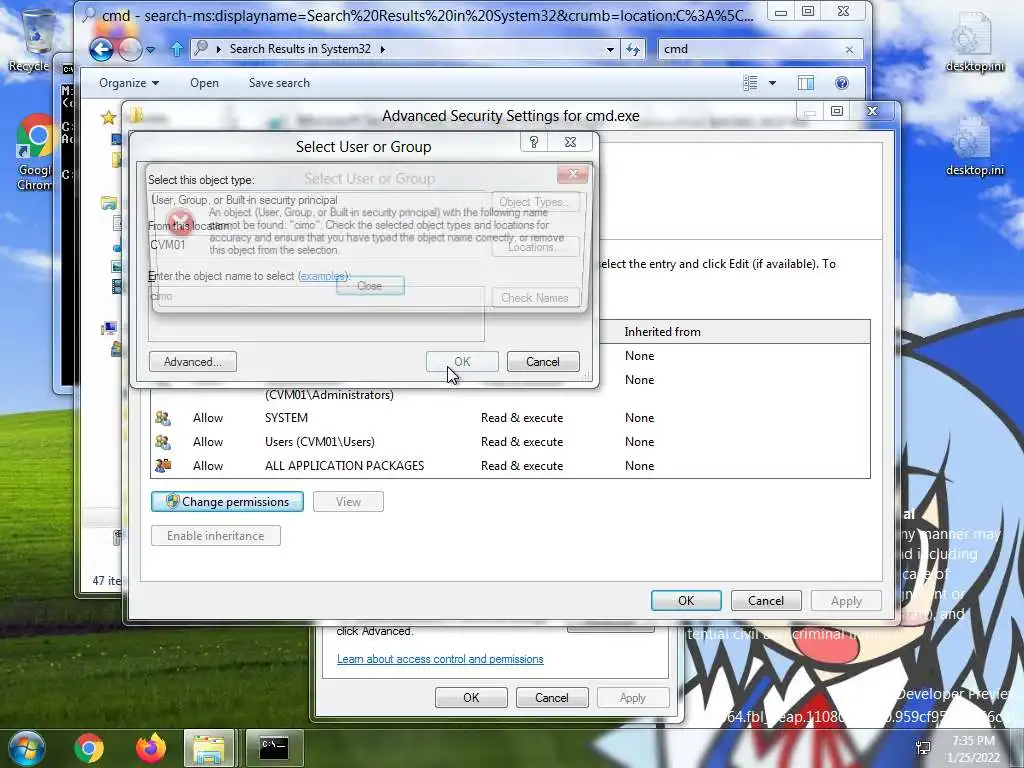
Task: Close the name not found error message
Action: (370, 286)
